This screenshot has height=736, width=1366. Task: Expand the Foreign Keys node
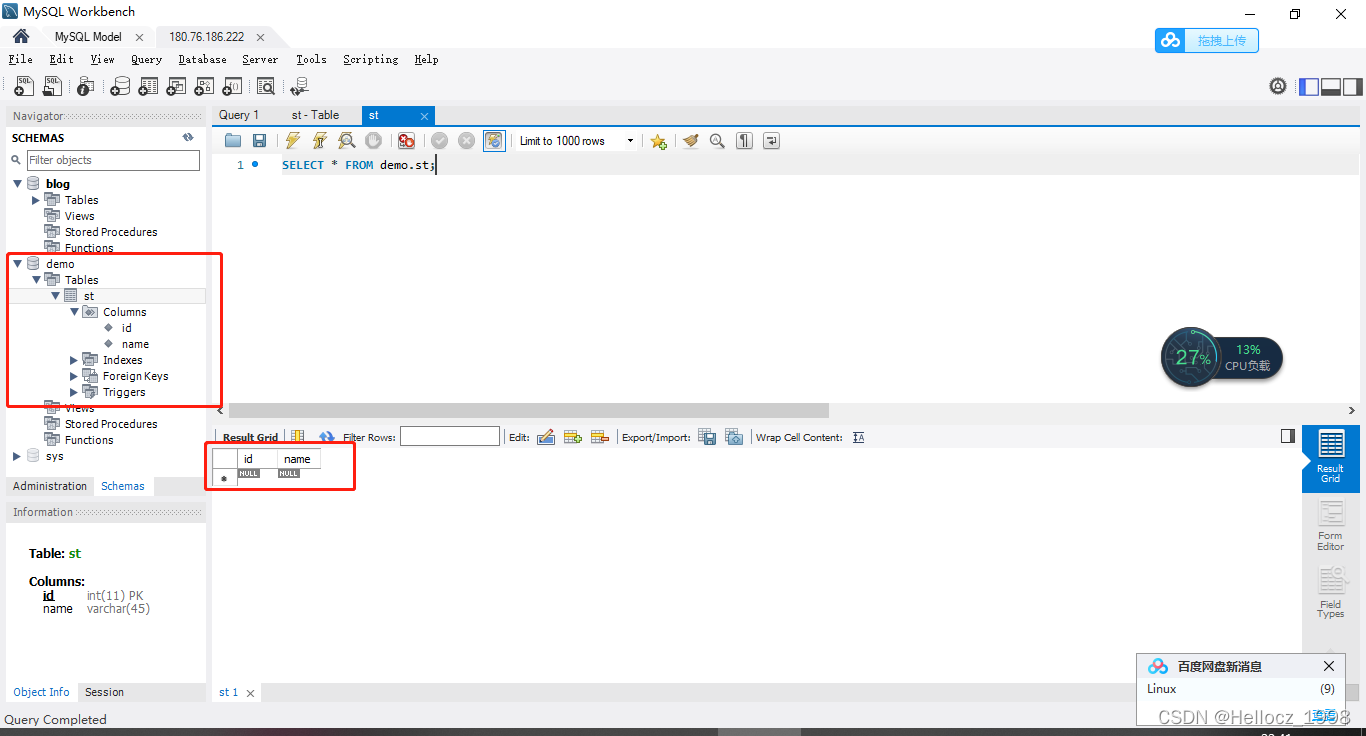[74, 376]
